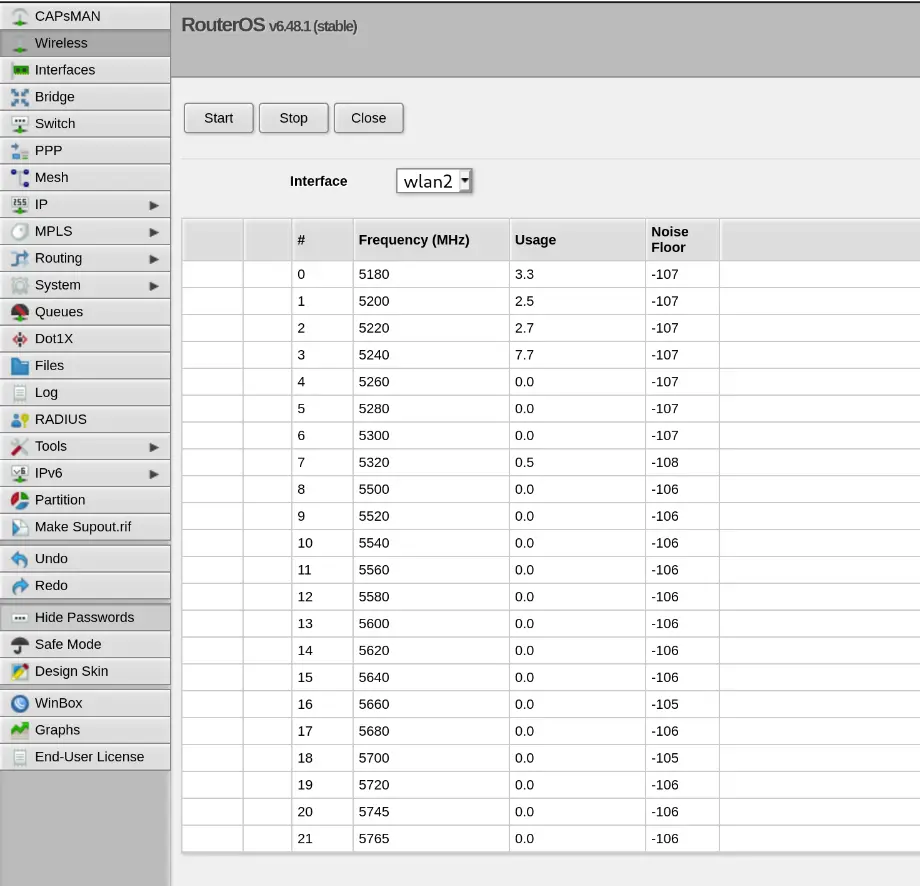Expand the Routing submenu arrow
This screenshot has height=886, width=920.
click(x=154, y=259)
